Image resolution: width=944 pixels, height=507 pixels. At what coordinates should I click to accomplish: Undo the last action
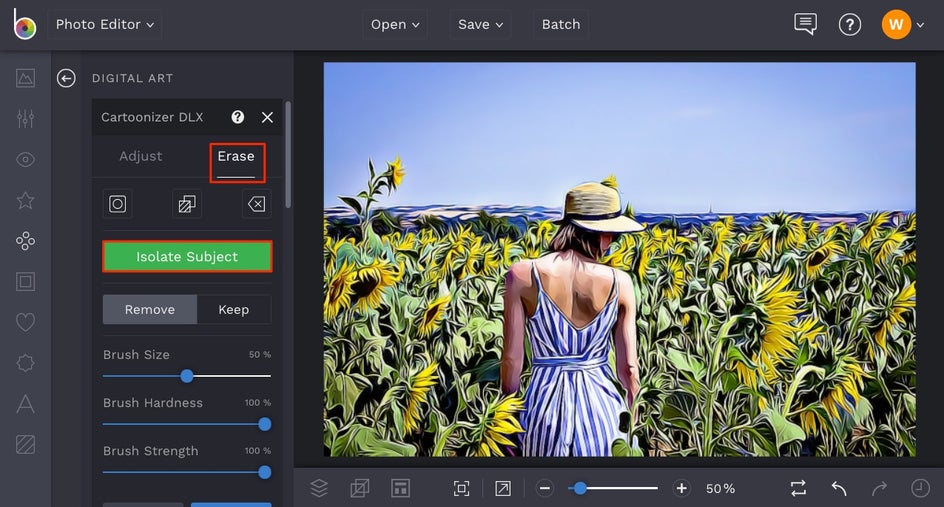pos(839,488)
